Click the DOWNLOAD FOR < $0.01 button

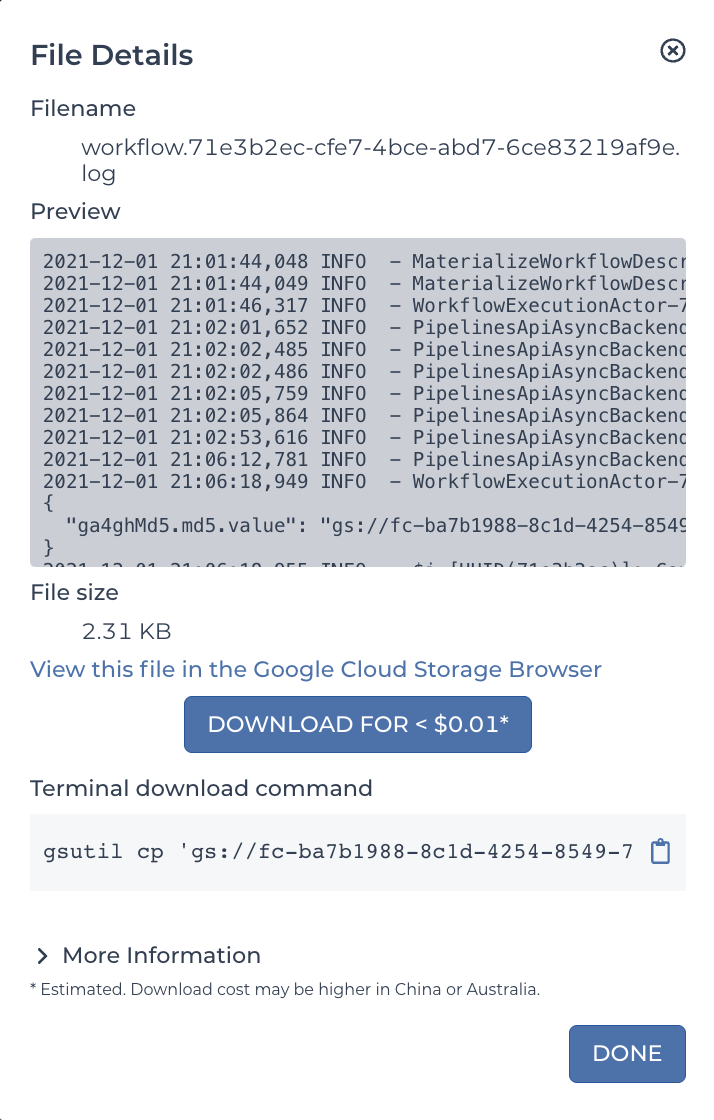[x=357, y=724]
